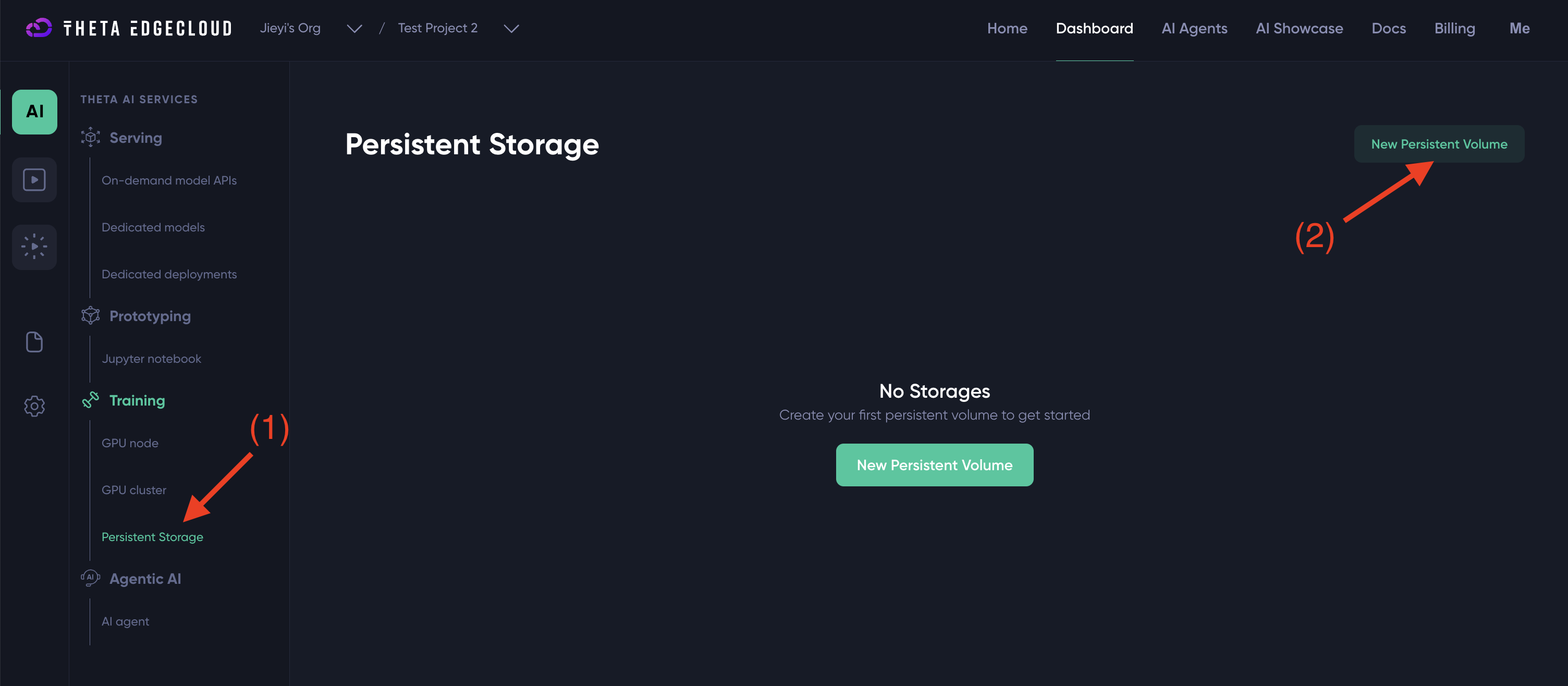
Task: Switch to the AI Agents tab
Action: [1194, 29]
